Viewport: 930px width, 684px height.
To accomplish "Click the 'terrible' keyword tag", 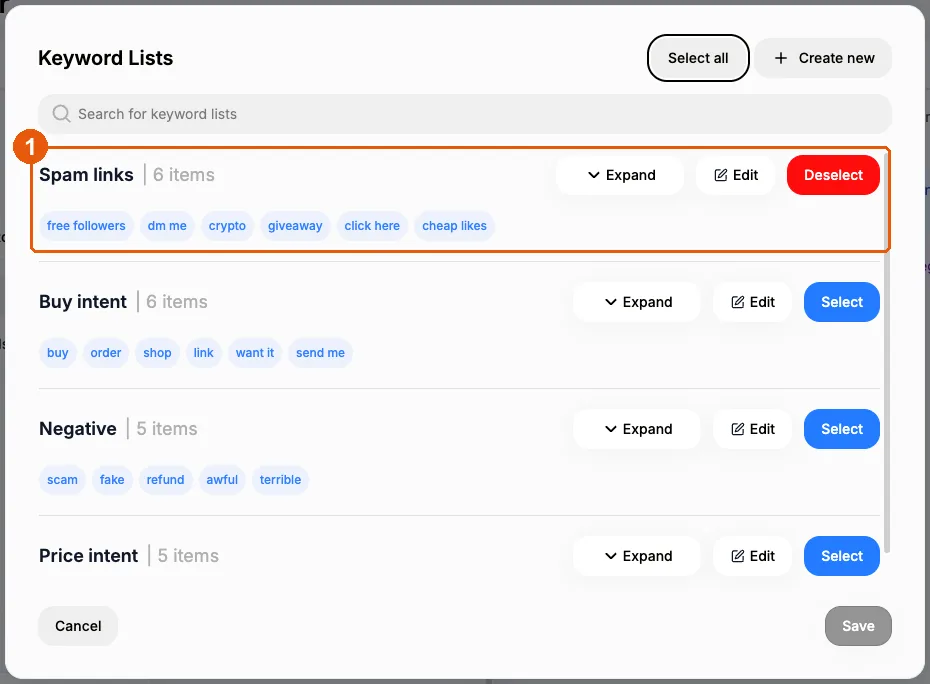I will tap(281, 480).
